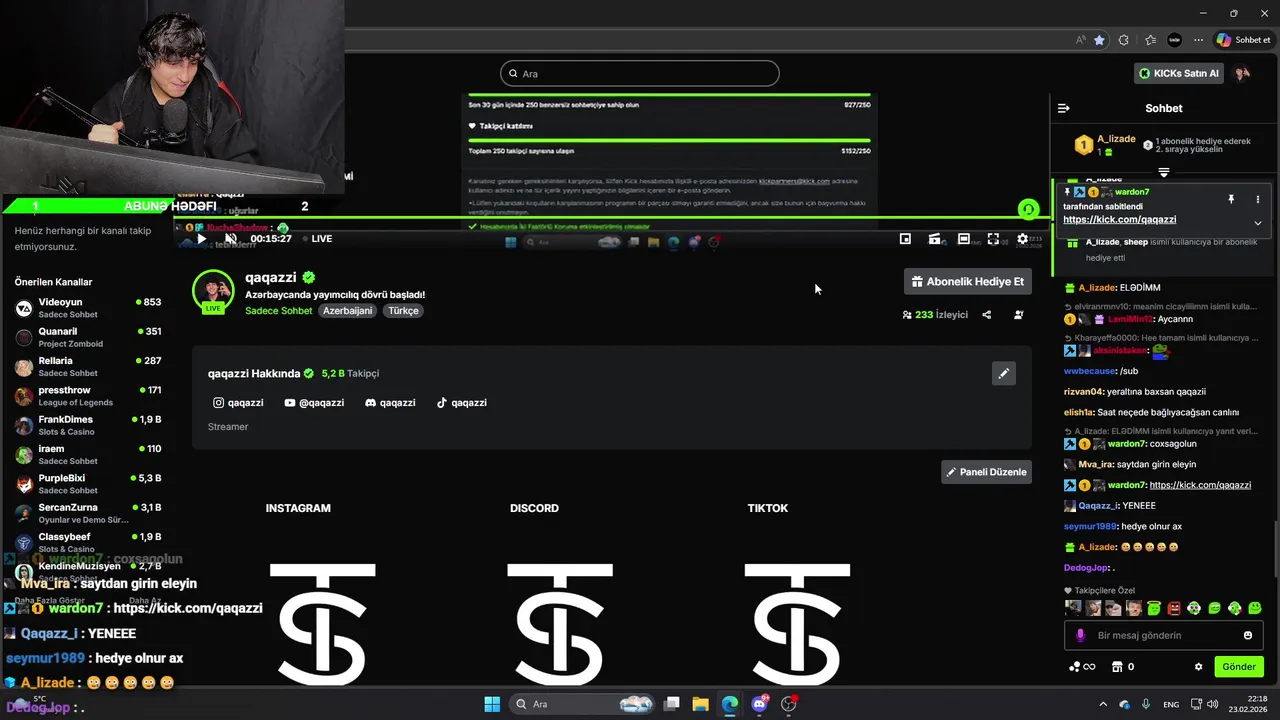Open channel points infinity icon
This screenshot has height=720, width=1280.
1082,667
